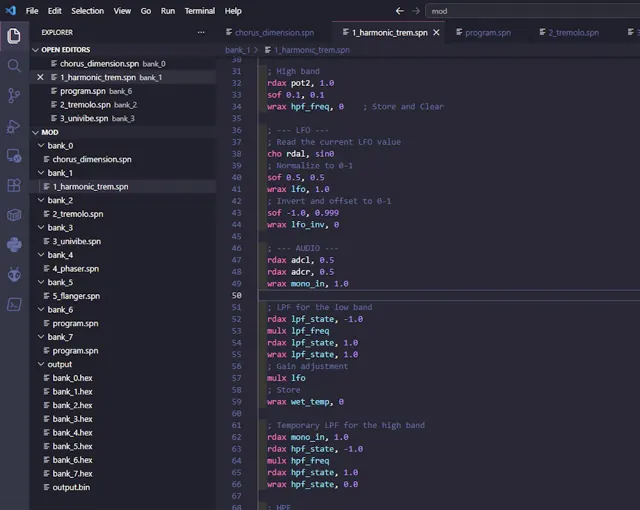This screenshot has width=640, height=510.
Task: Close the 1_harmonic_trem.spn tab
Action: tap(436, 33)
